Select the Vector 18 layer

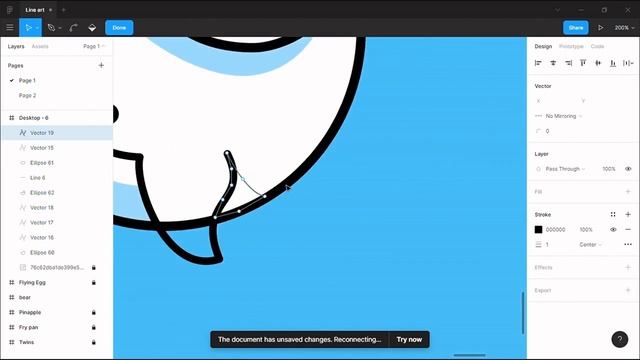pyautogui.click(x=56, y=207)
